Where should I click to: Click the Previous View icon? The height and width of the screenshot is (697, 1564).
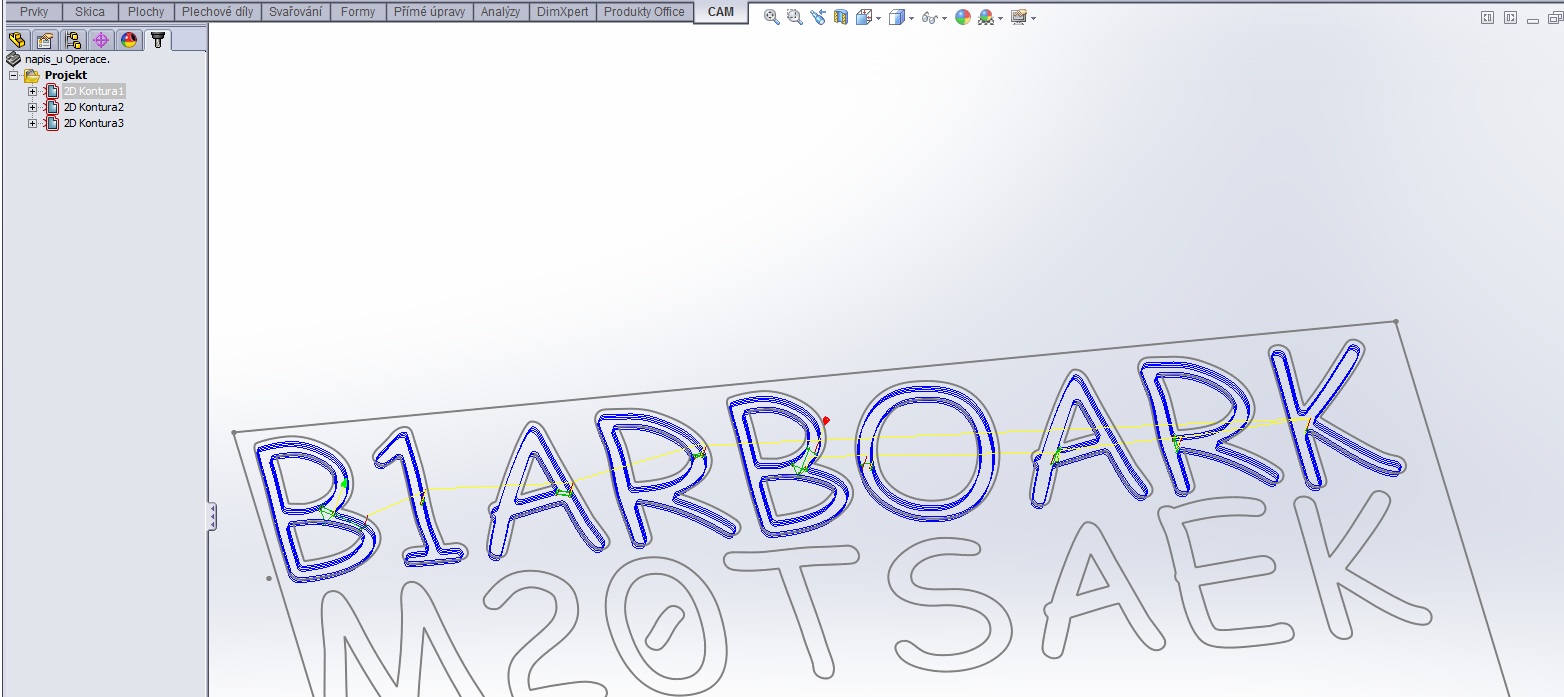(818, 17)
